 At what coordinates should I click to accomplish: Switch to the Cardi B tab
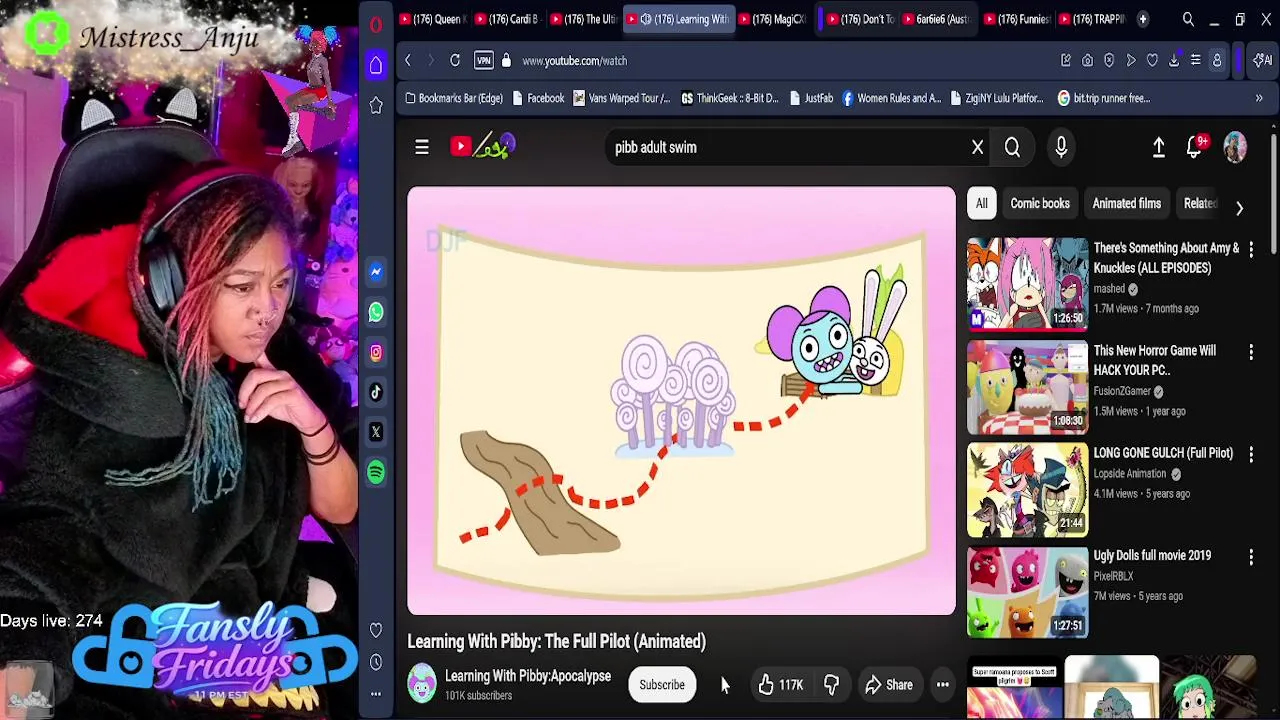[508, 19]
